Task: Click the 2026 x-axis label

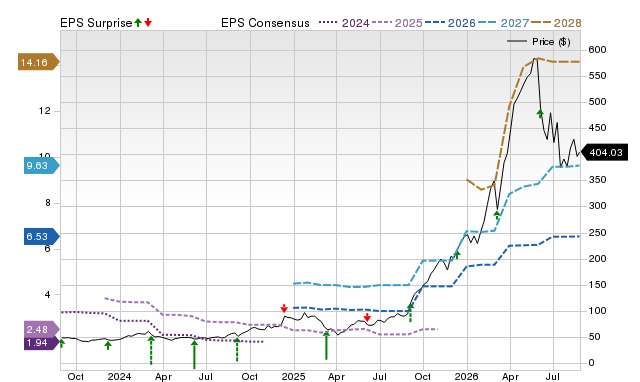Action: click(467, 376)
